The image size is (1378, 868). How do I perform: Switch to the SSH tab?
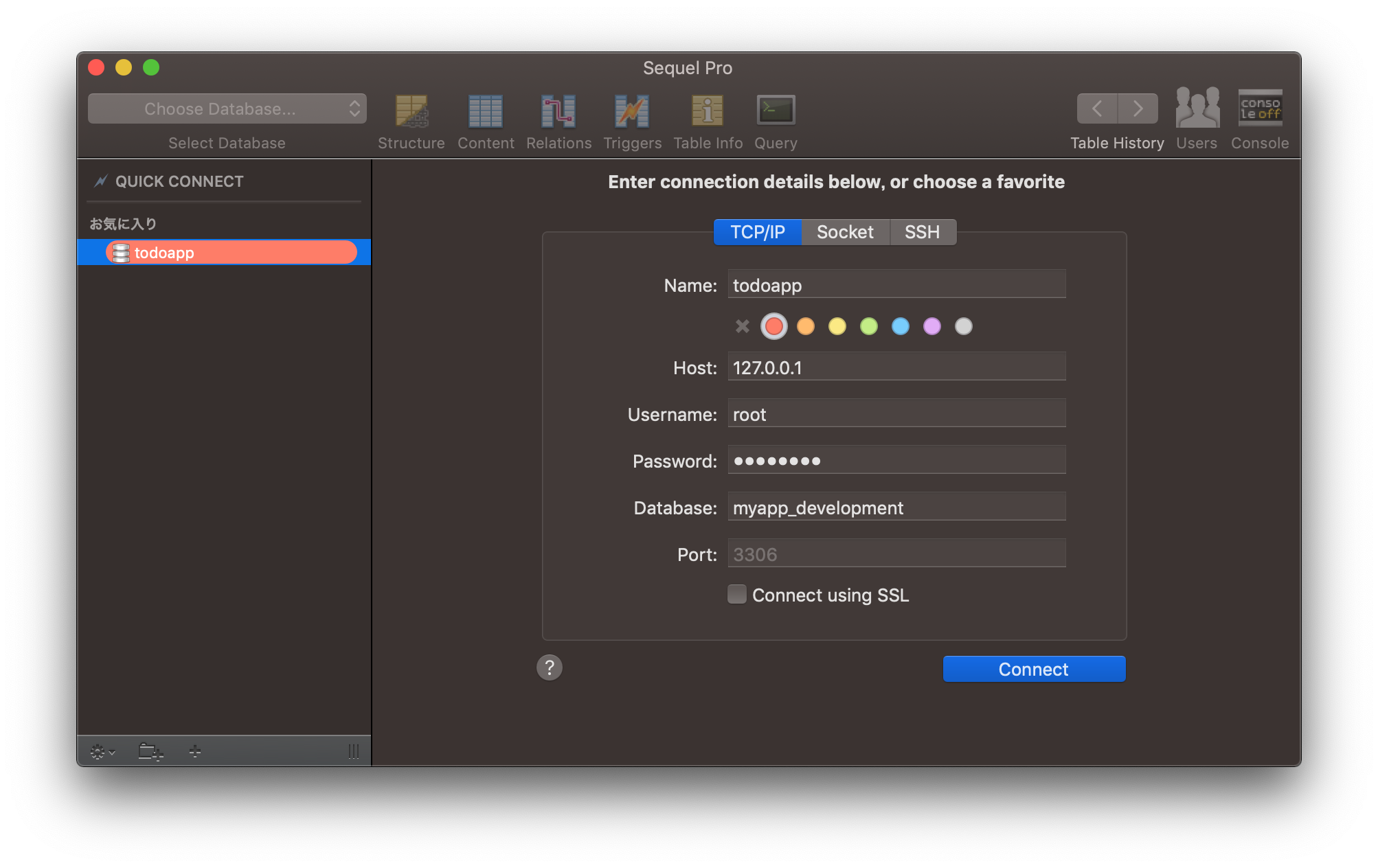tap(922, 232)
